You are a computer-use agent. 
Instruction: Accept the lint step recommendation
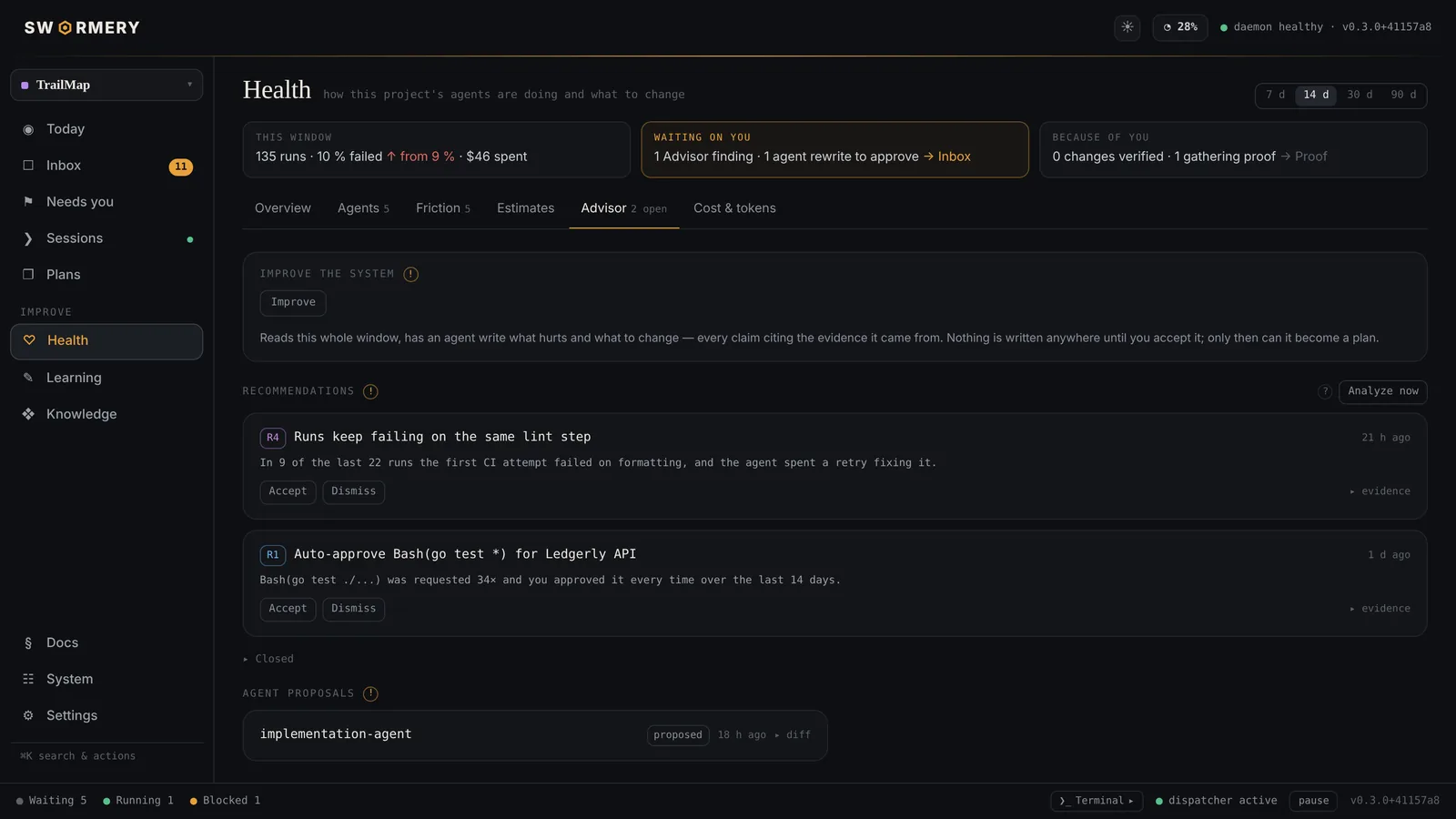(x=288, y=491)
